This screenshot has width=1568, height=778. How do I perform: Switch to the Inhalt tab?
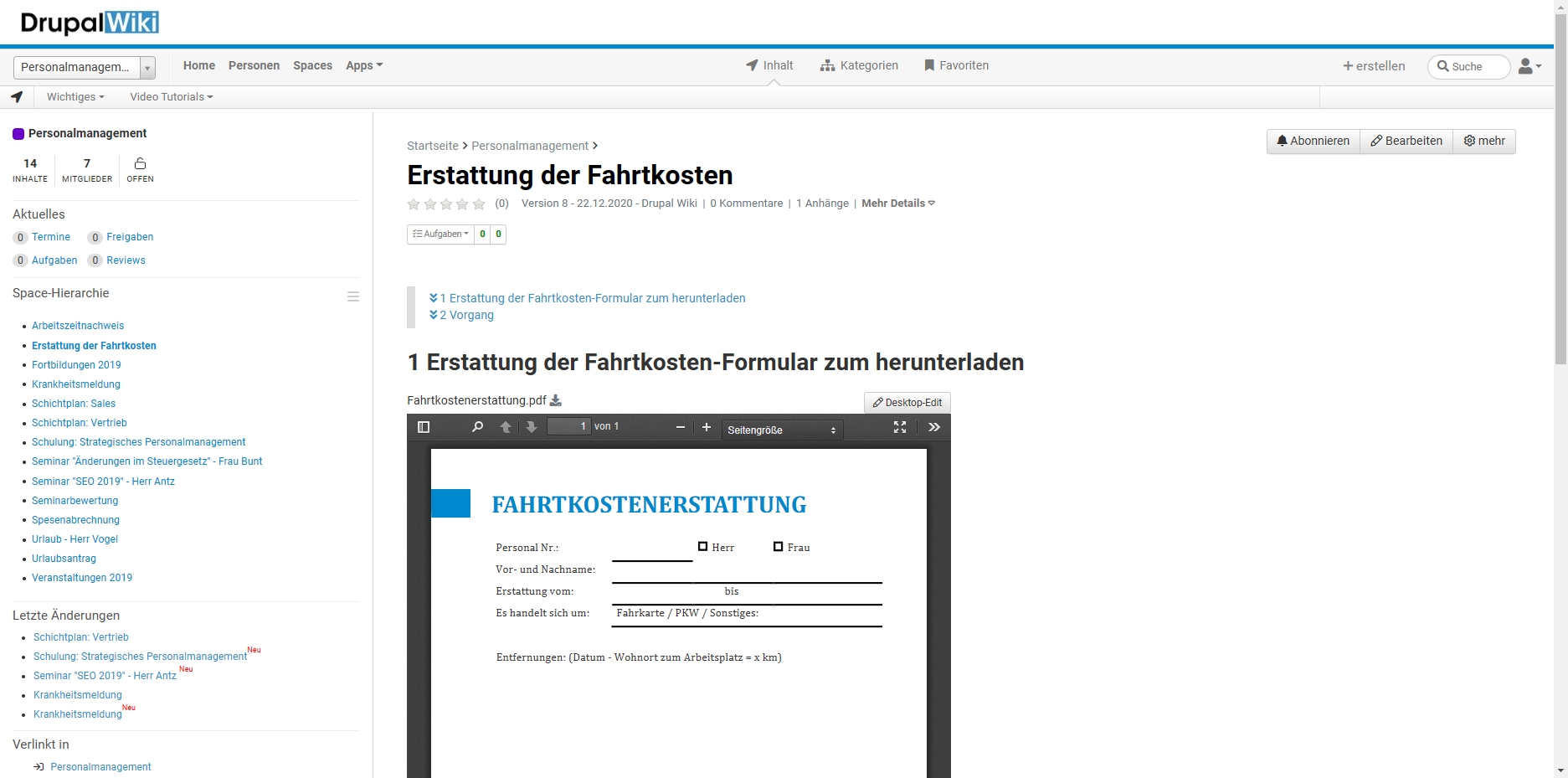coord(769,65)
